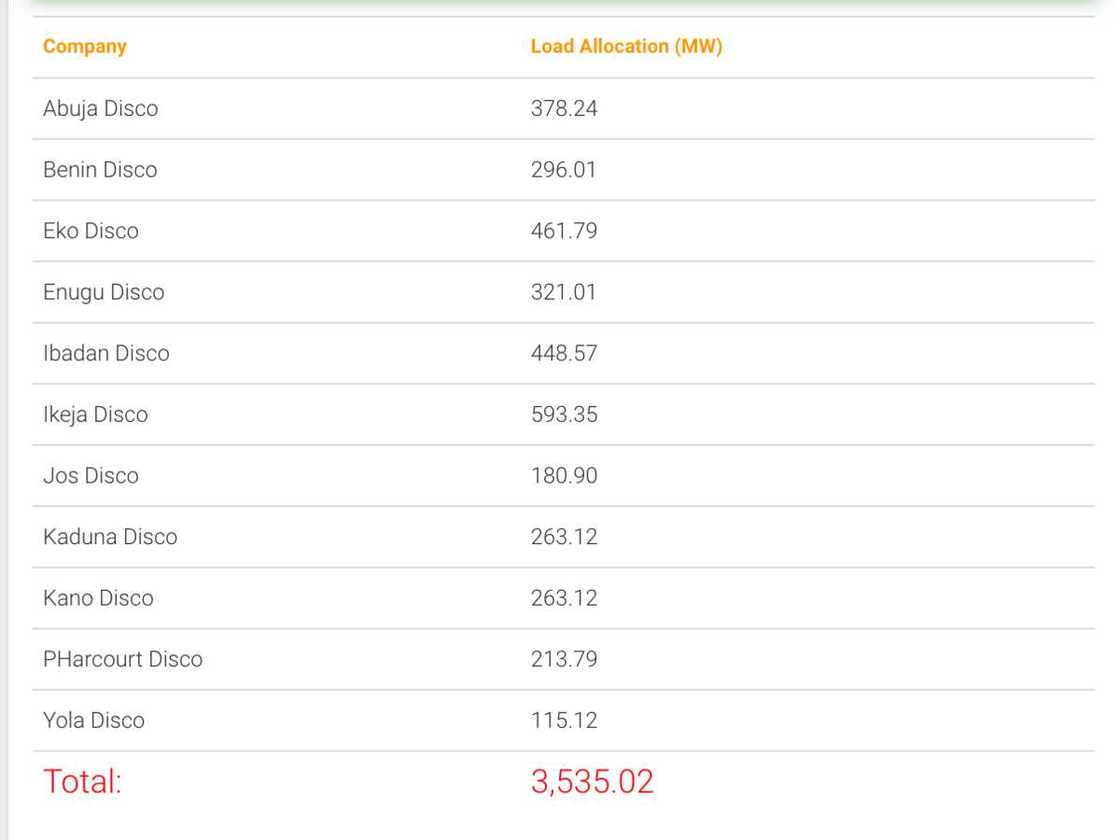Click the Kano Disco company name
This screenshot has width=1120, height=840.
[x=97, y=597]
